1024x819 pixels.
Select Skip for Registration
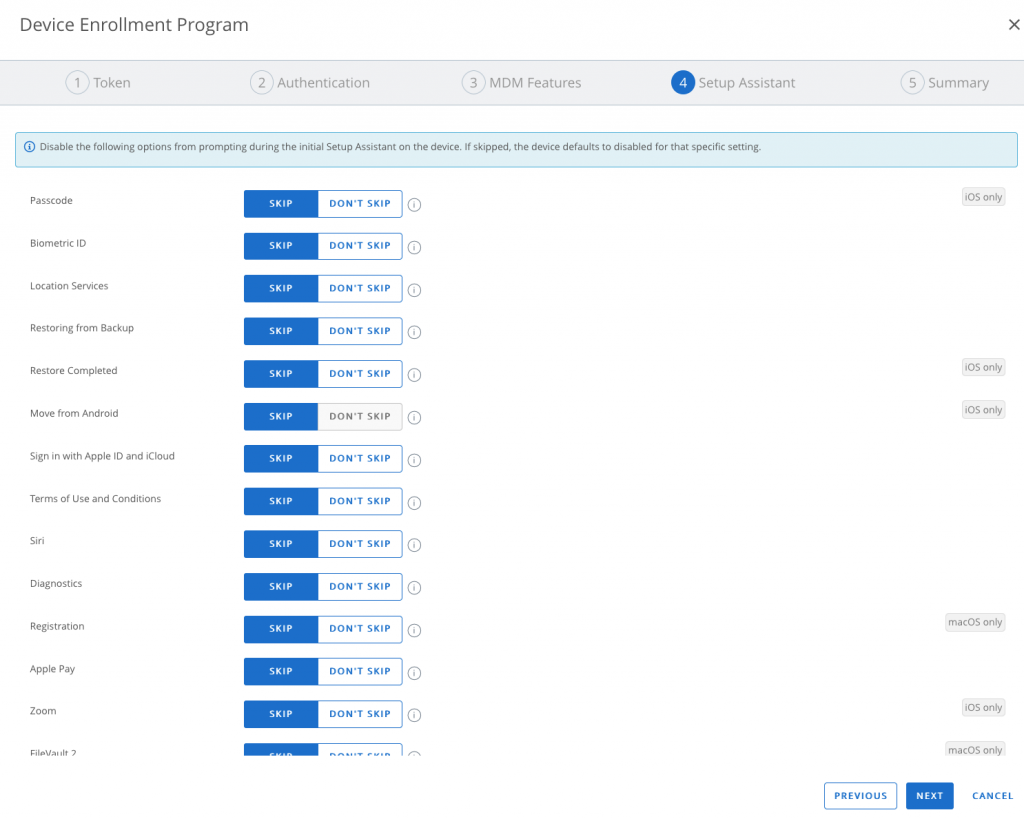281,629
